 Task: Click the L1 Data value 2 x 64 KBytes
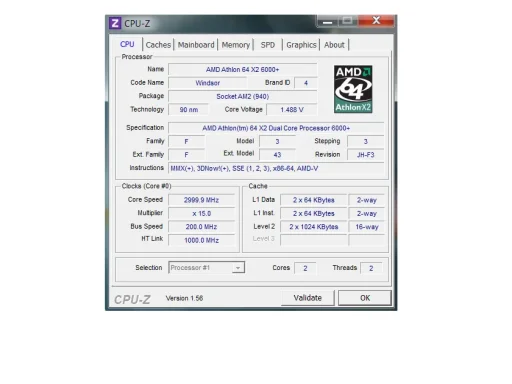(x=313, y=200)
